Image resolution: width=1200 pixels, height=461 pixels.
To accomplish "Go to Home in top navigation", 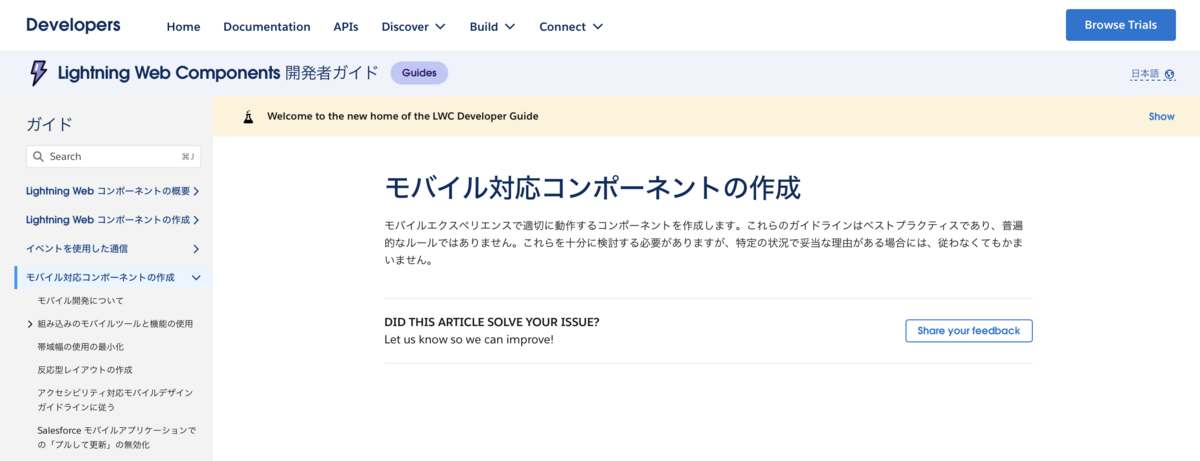I will coord(183,27).
